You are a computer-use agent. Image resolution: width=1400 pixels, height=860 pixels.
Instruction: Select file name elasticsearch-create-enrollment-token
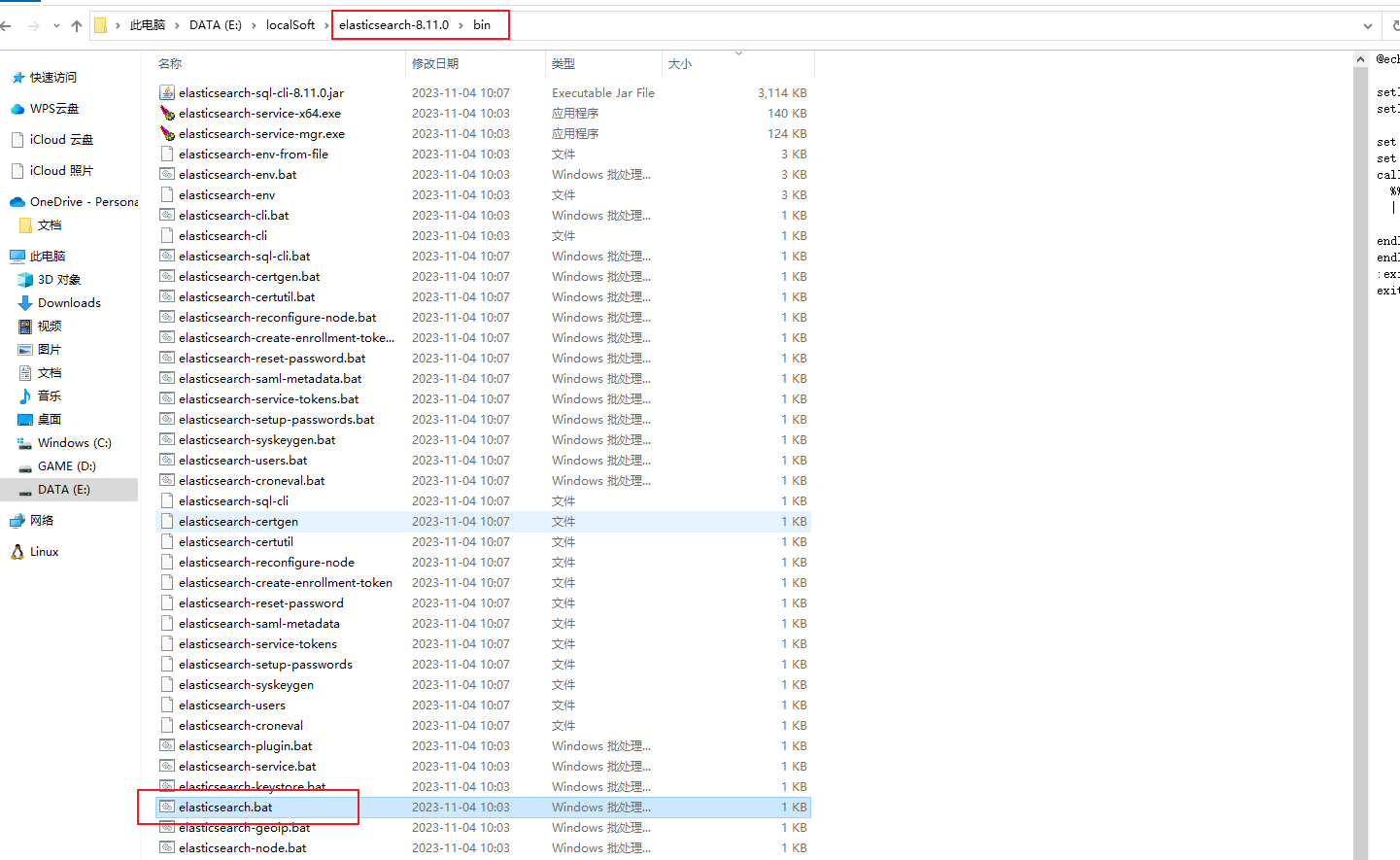(x=286, y=583)
